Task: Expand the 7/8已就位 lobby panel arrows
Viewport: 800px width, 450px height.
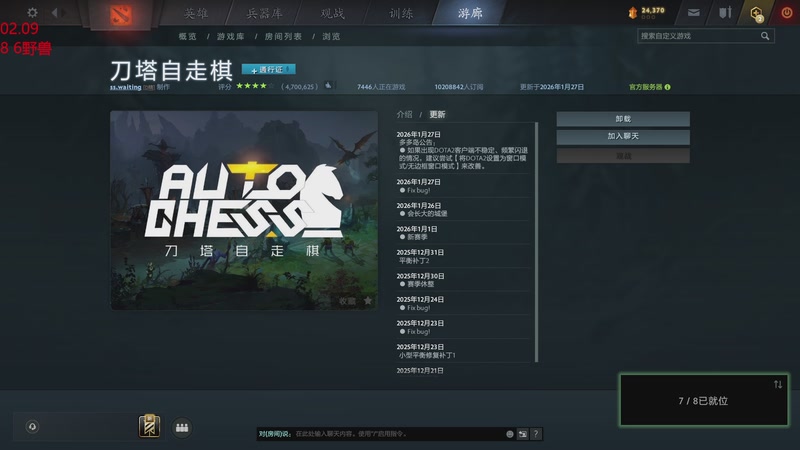Action: click(x=778, y=384)
